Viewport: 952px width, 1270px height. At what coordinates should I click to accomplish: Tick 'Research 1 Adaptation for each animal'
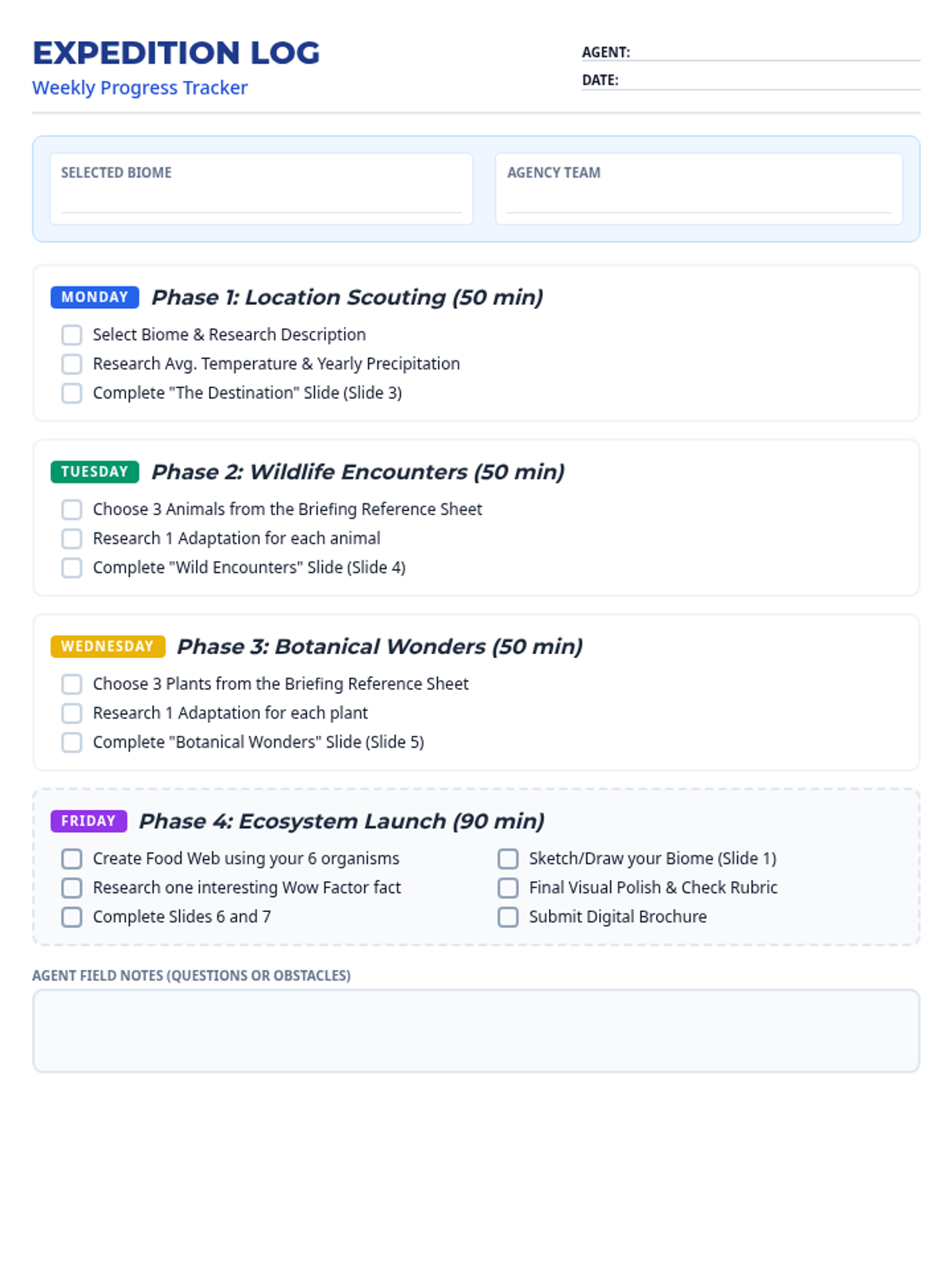click(71, 539)
